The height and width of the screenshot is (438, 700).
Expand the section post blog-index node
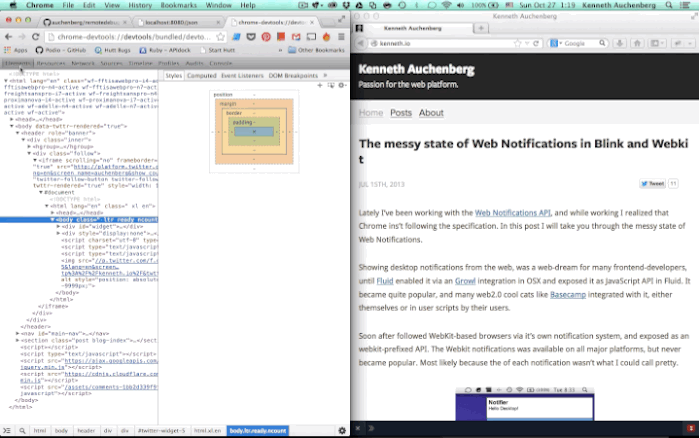click(18, 340)
